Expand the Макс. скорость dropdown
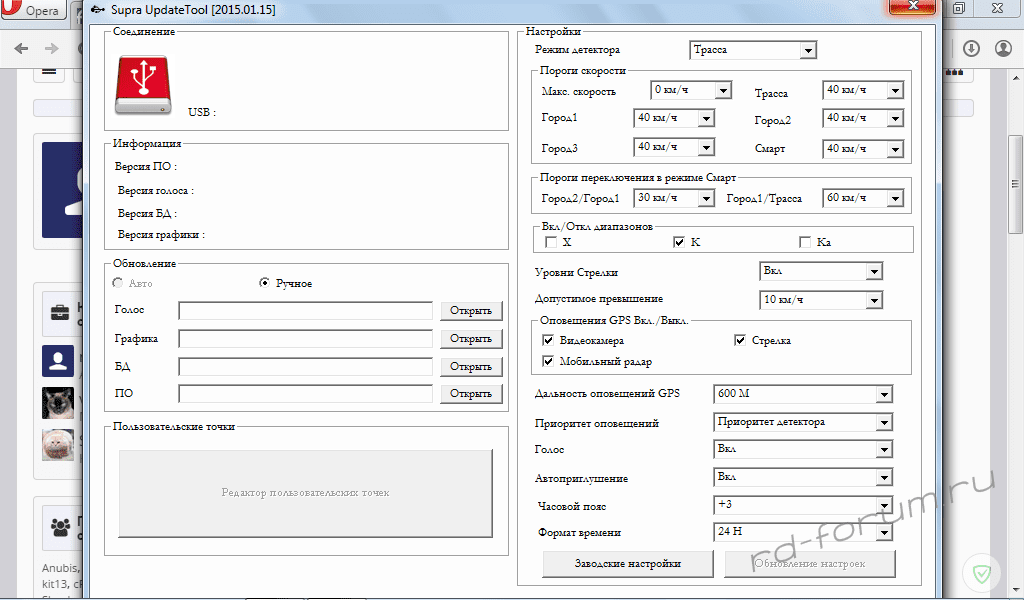 tap(691, 90)
